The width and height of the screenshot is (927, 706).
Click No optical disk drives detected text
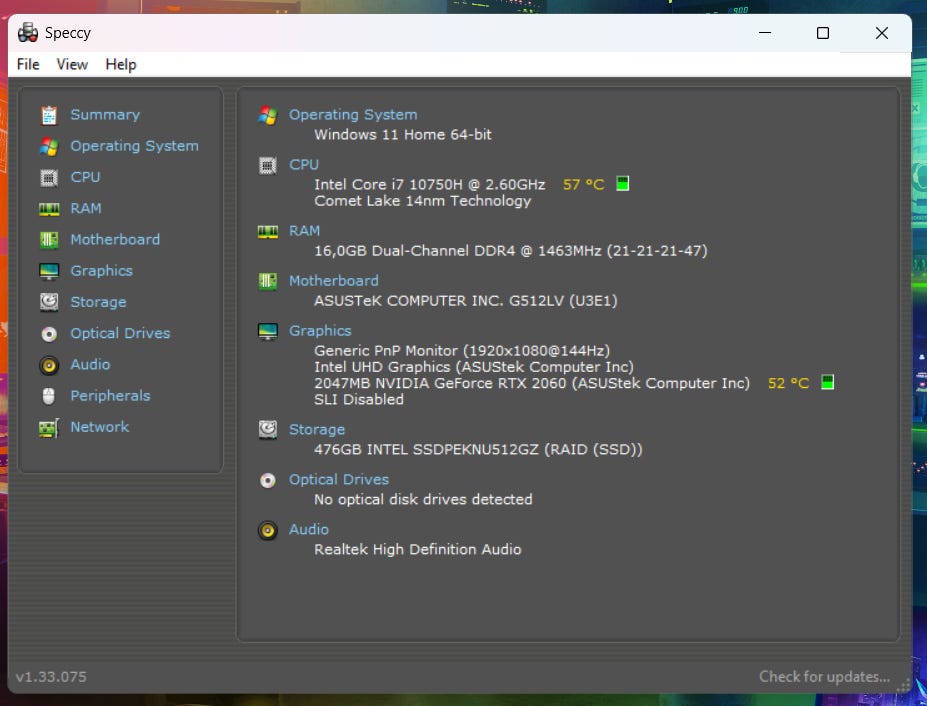tap(423, 500)
